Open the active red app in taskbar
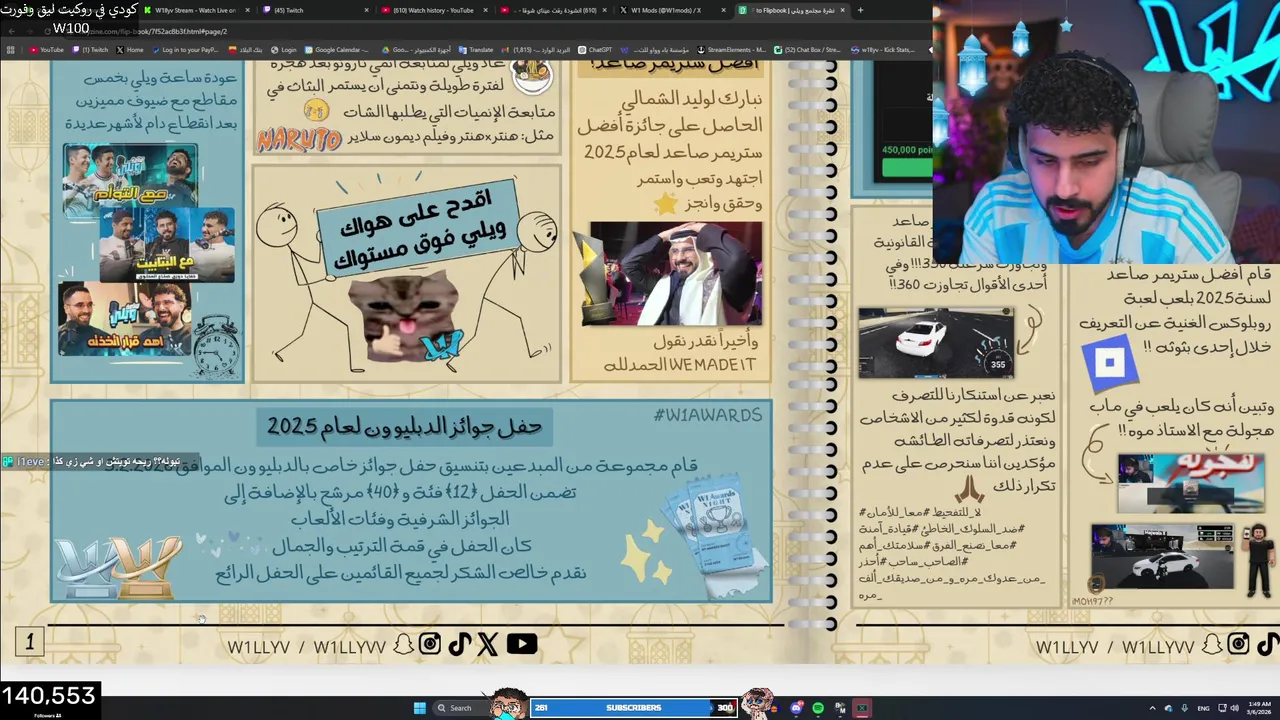This screenshot has width=1280, height=720. click(x=861, y=708)
